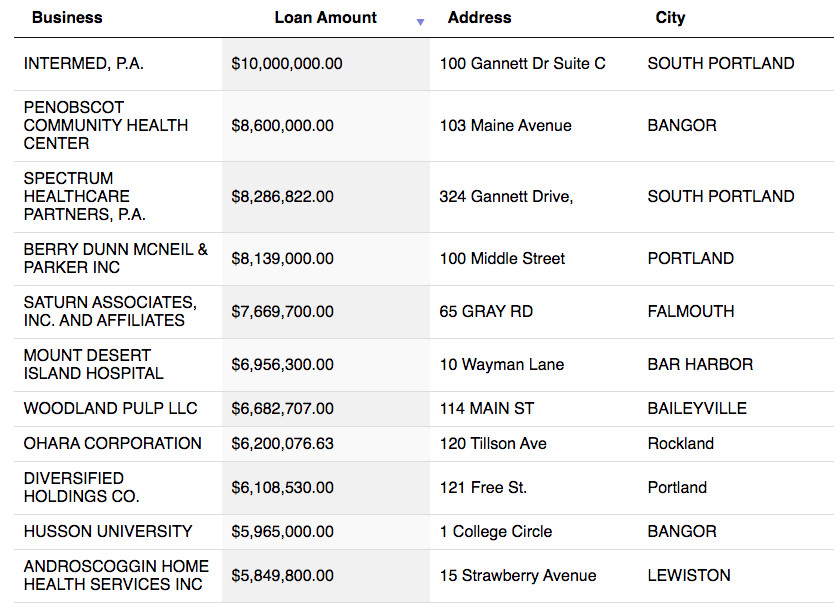This screenshot has height=603, width=834.
Task: Click the FALMOUTH city cell
Action: pyautogui.click(x=691, y=312)
